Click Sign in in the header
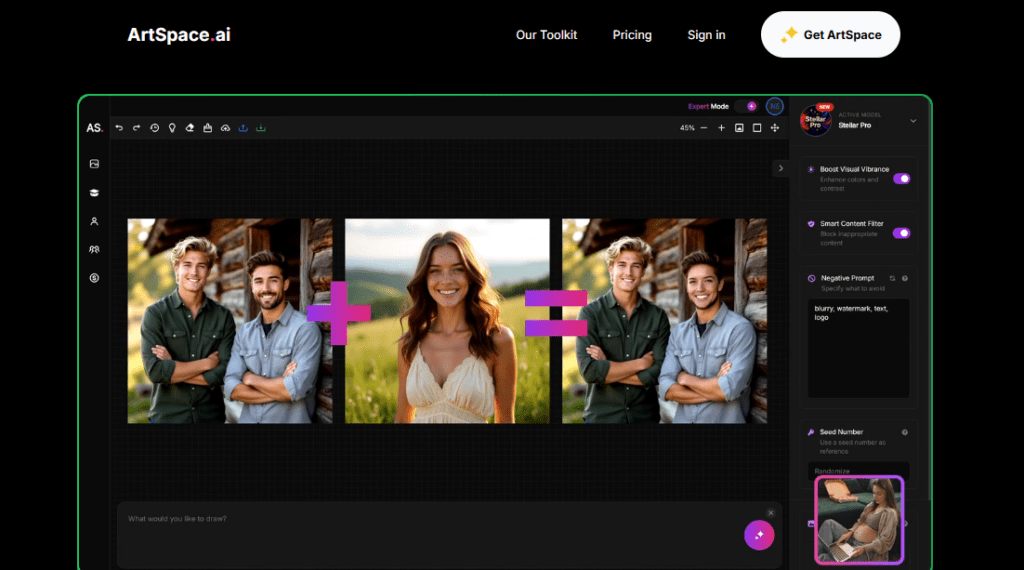Screen dimensions: 1024x570 [x=707, y=35]
